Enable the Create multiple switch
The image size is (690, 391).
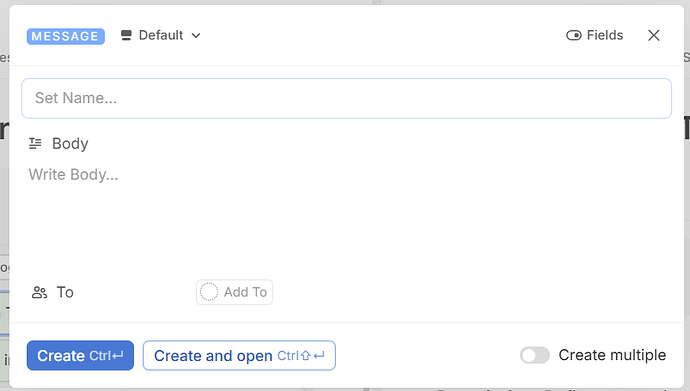[x=535, y=355]
